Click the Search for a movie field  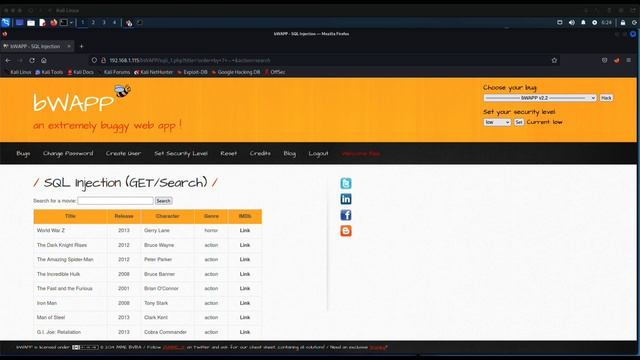116,200
